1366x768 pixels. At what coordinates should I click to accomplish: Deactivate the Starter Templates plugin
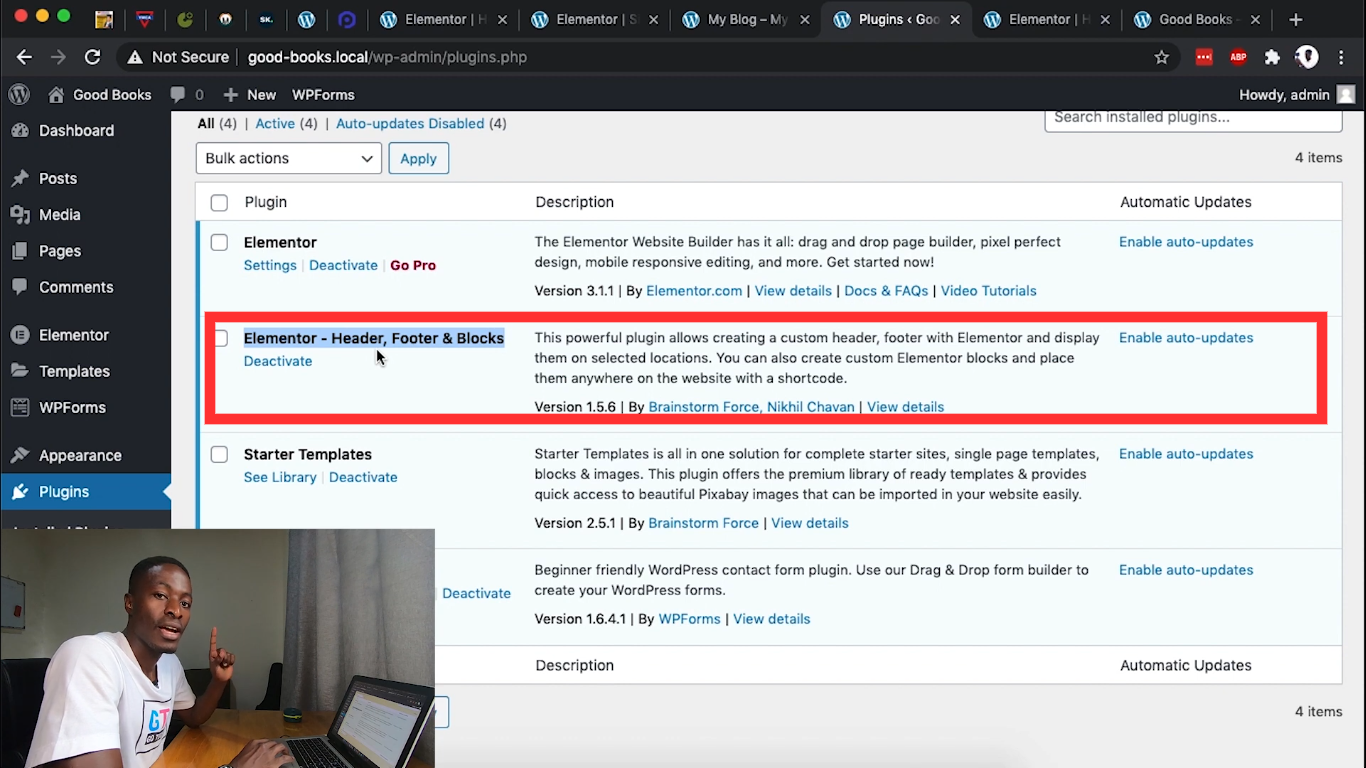click(x=363, y=477)
